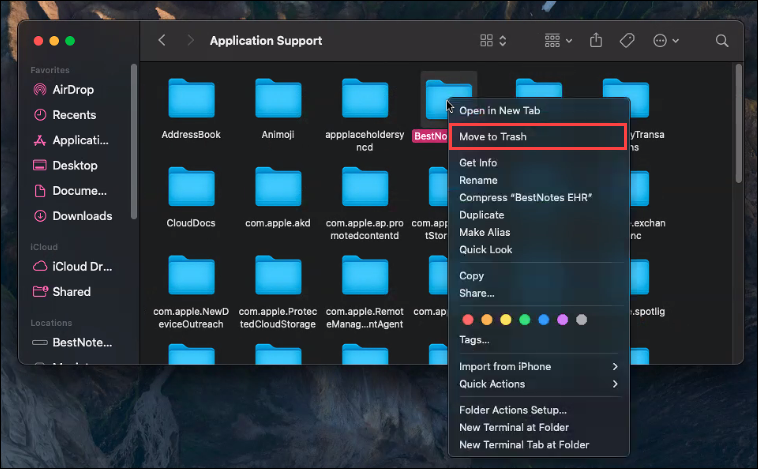Choose Rename from context menu
Screen dimensions: 758x469
(x=539, y=180)
